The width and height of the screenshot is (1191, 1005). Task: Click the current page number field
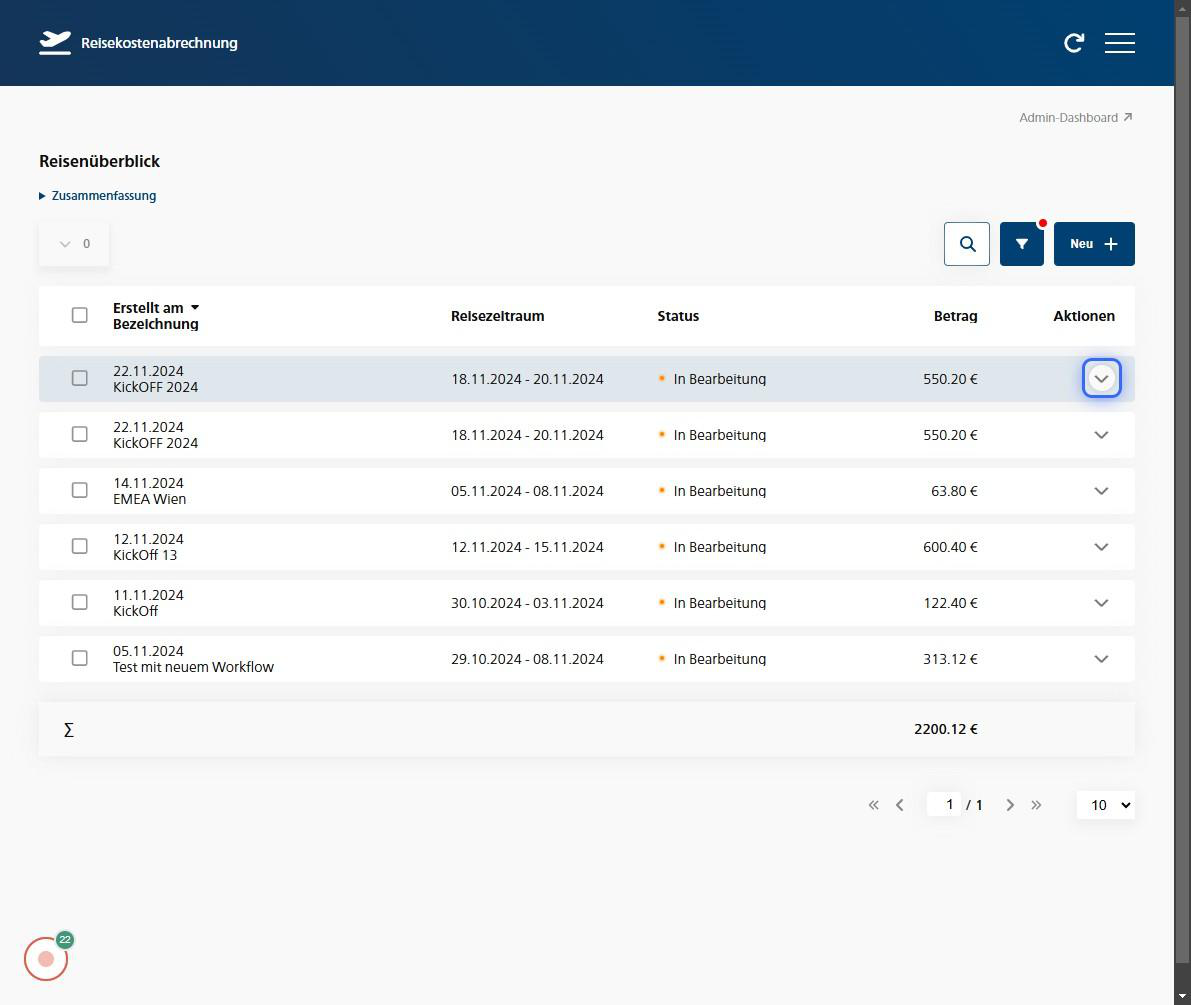[x=944, y=805]
